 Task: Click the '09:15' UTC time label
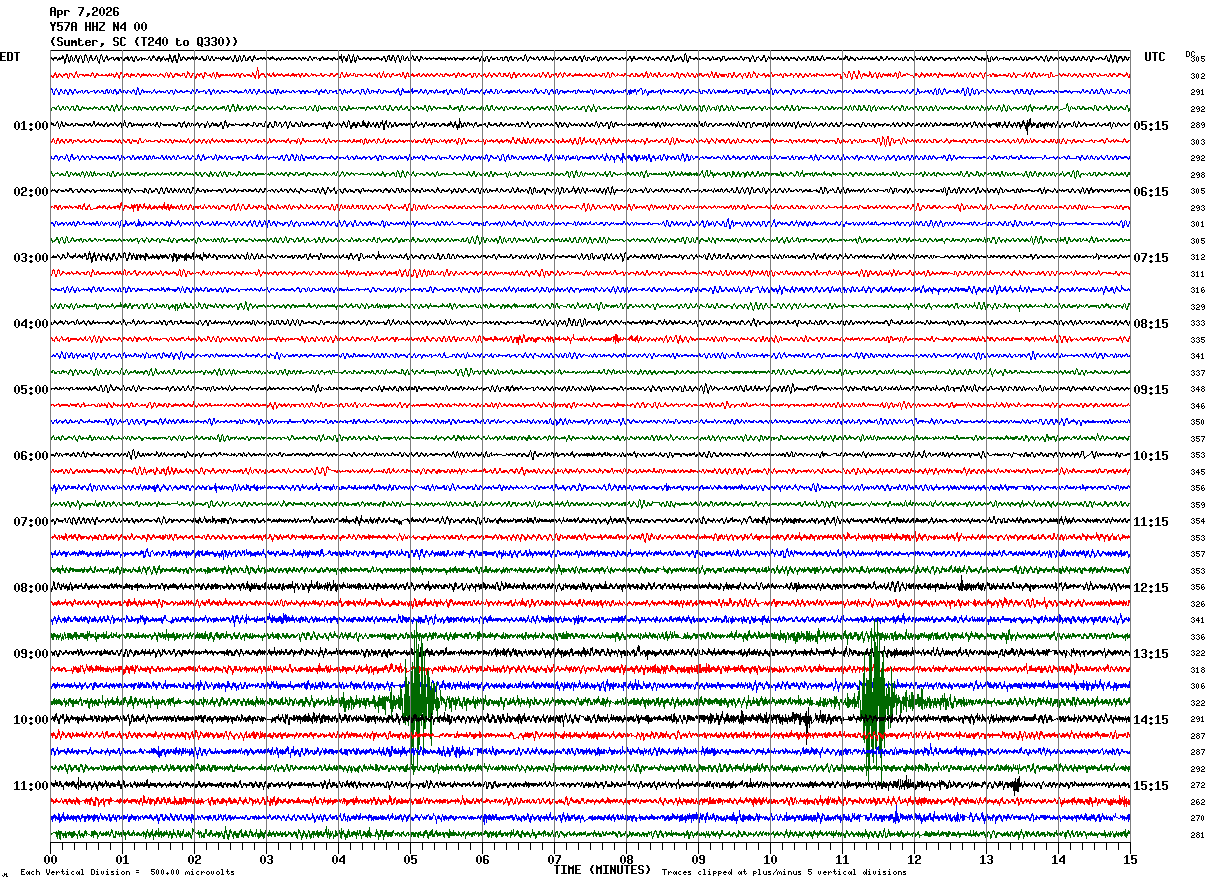tap(1151, 390)
